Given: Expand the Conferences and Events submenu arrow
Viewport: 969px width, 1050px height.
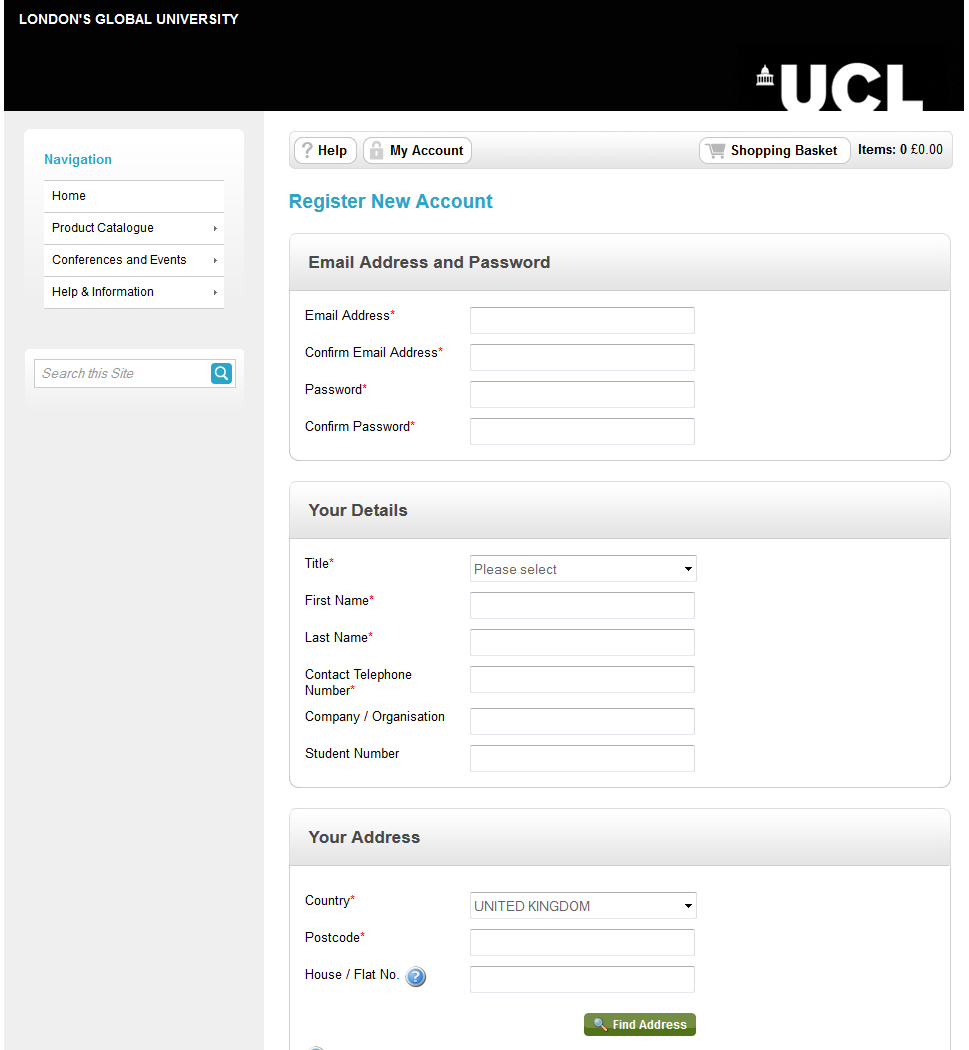Looking at the screenshot, I should (x=215, y=260).
